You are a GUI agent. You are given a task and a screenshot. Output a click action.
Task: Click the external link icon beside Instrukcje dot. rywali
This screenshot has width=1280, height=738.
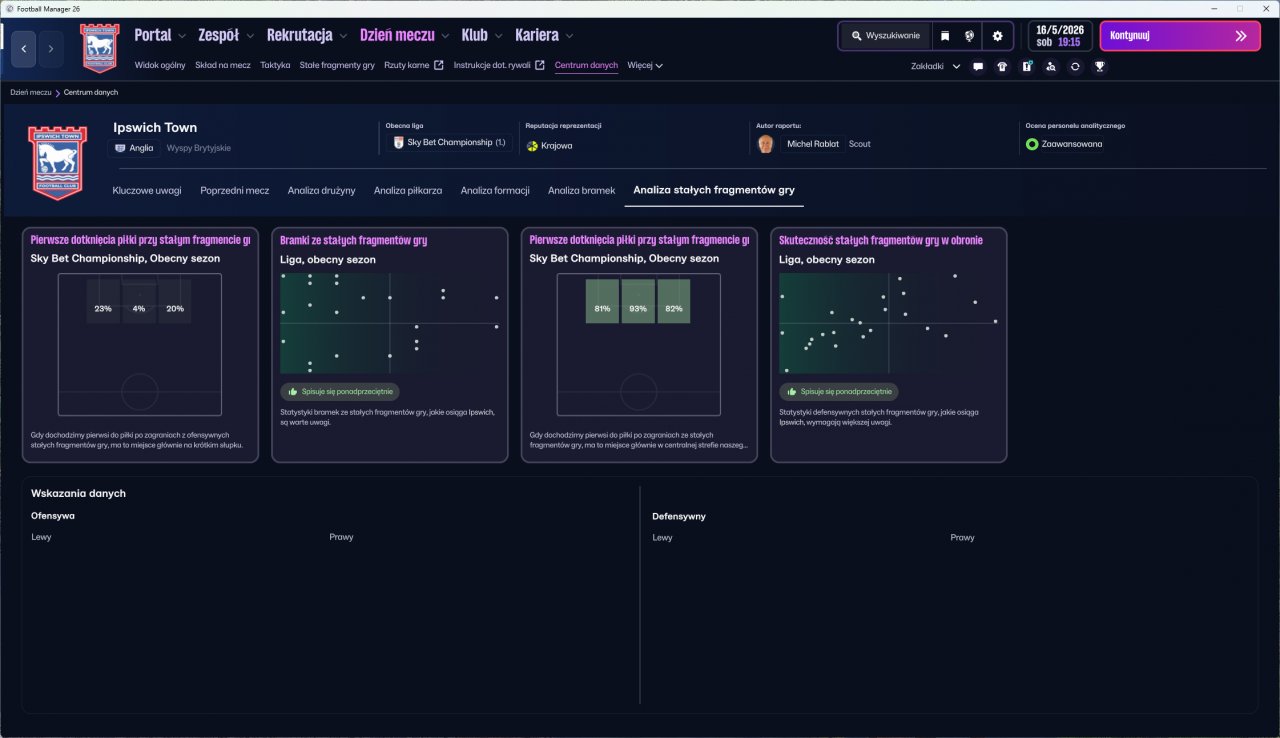pos(540,66)
